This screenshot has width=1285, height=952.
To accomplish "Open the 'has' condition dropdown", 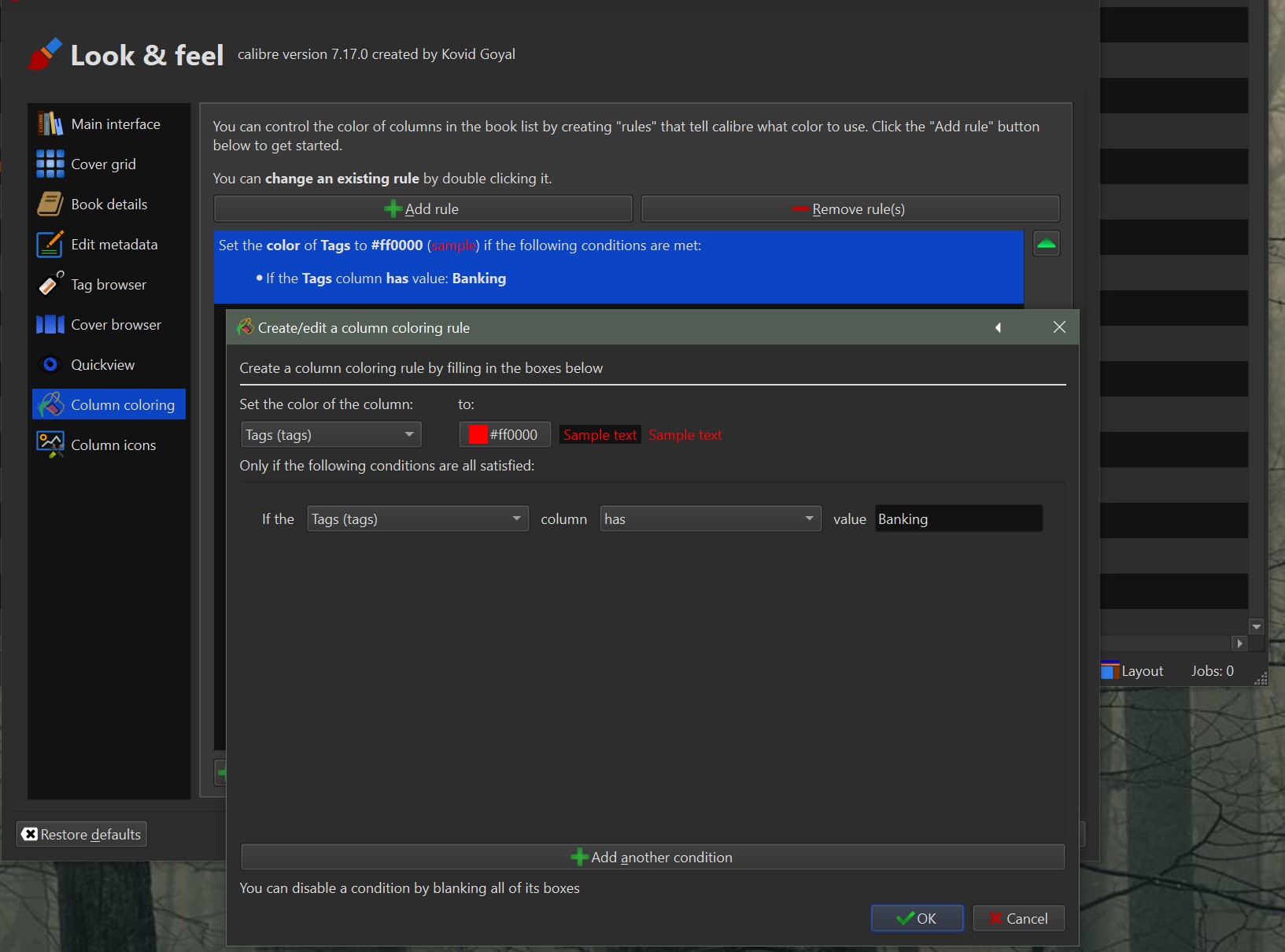I will [711, 519].
